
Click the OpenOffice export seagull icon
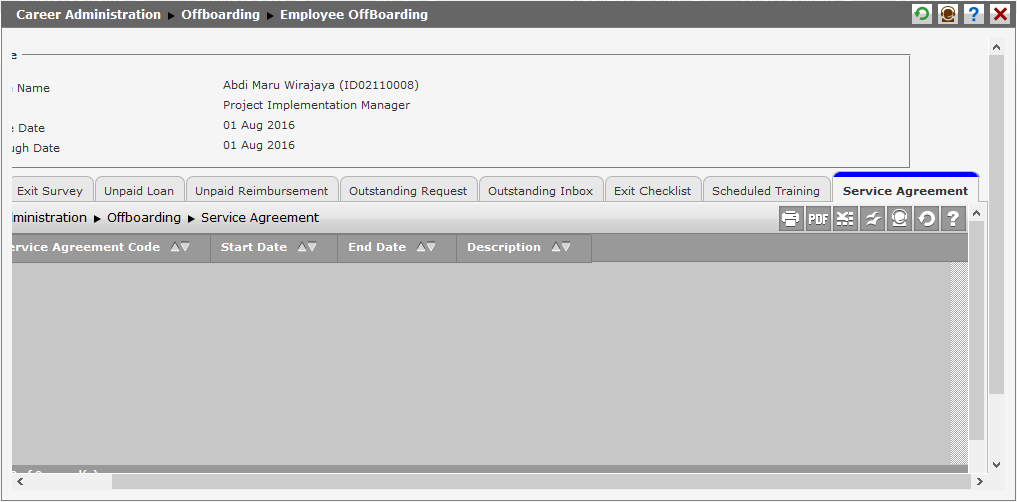(872, 219)
